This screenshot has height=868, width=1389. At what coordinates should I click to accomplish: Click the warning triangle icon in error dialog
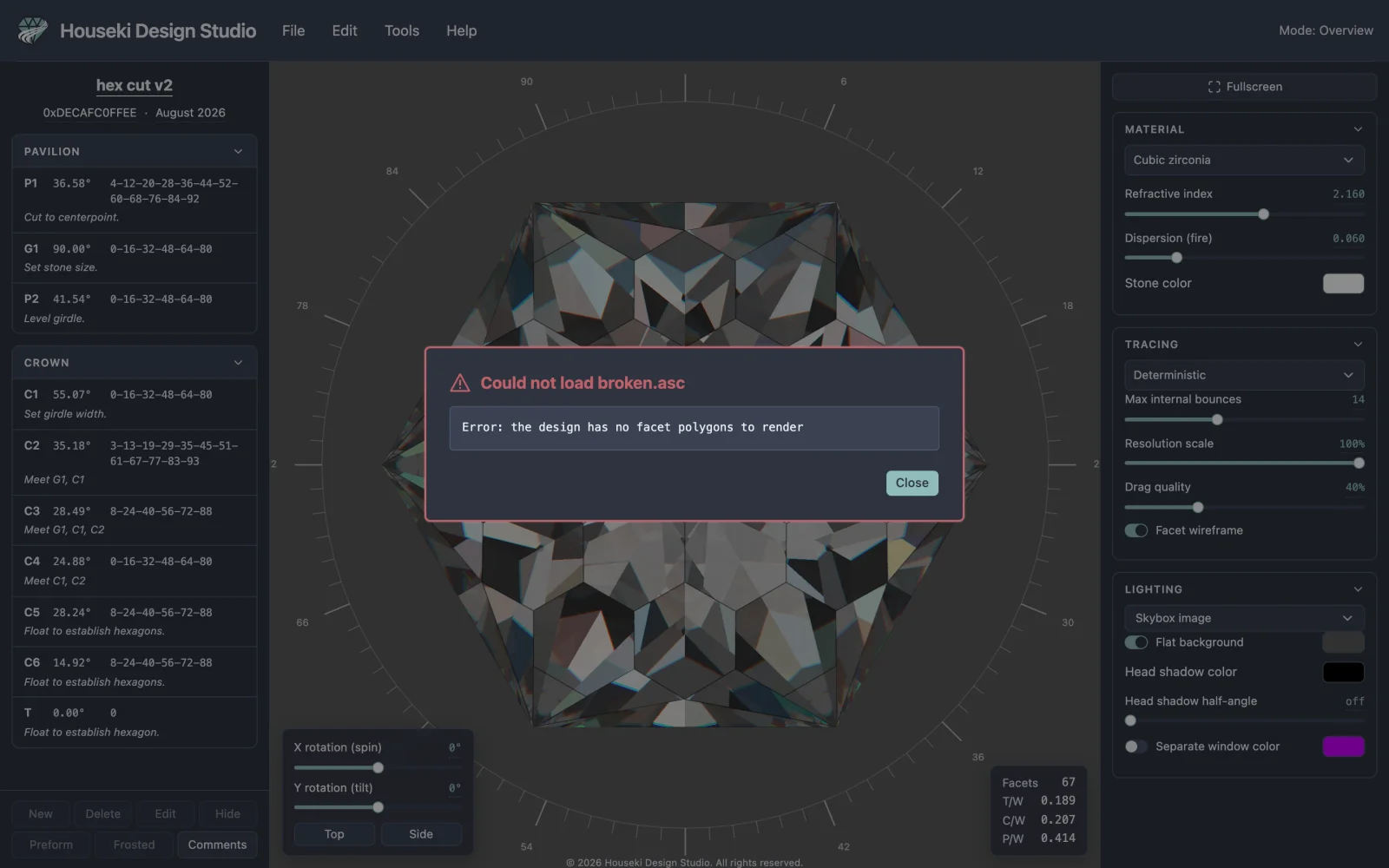[460, 383]
